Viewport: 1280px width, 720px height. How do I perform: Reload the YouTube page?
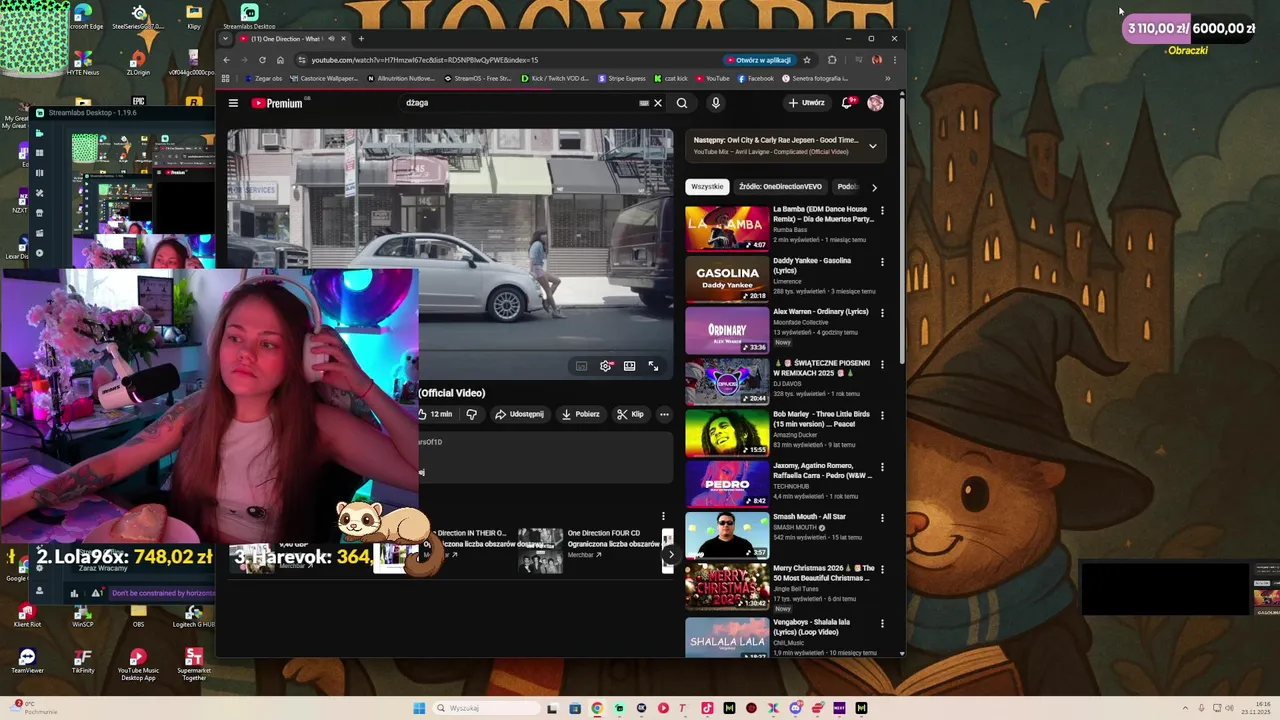click(262, 60)
